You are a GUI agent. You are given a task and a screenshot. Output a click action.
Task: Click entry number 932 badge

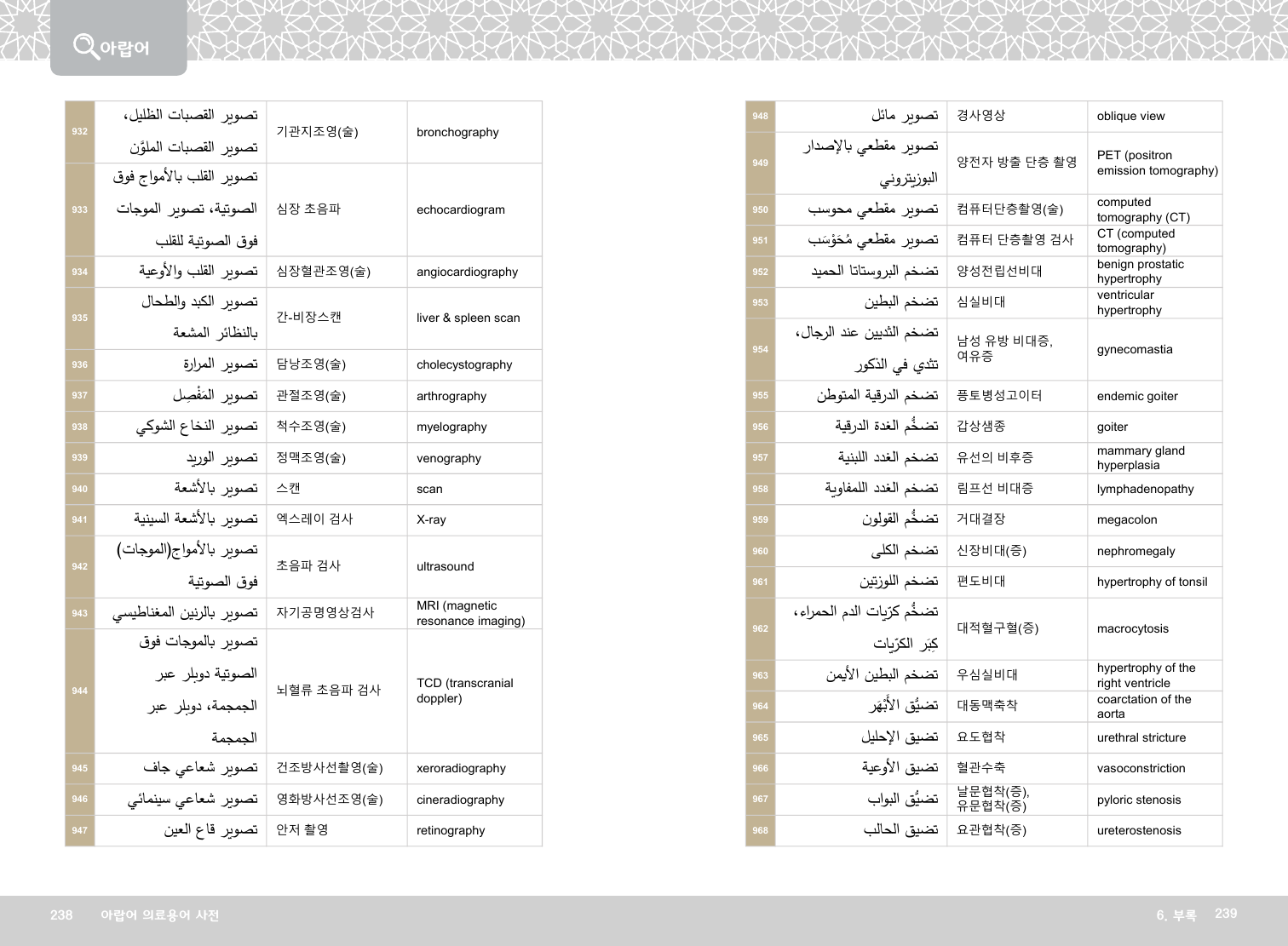pyautogui.click(x=79, y=132)
